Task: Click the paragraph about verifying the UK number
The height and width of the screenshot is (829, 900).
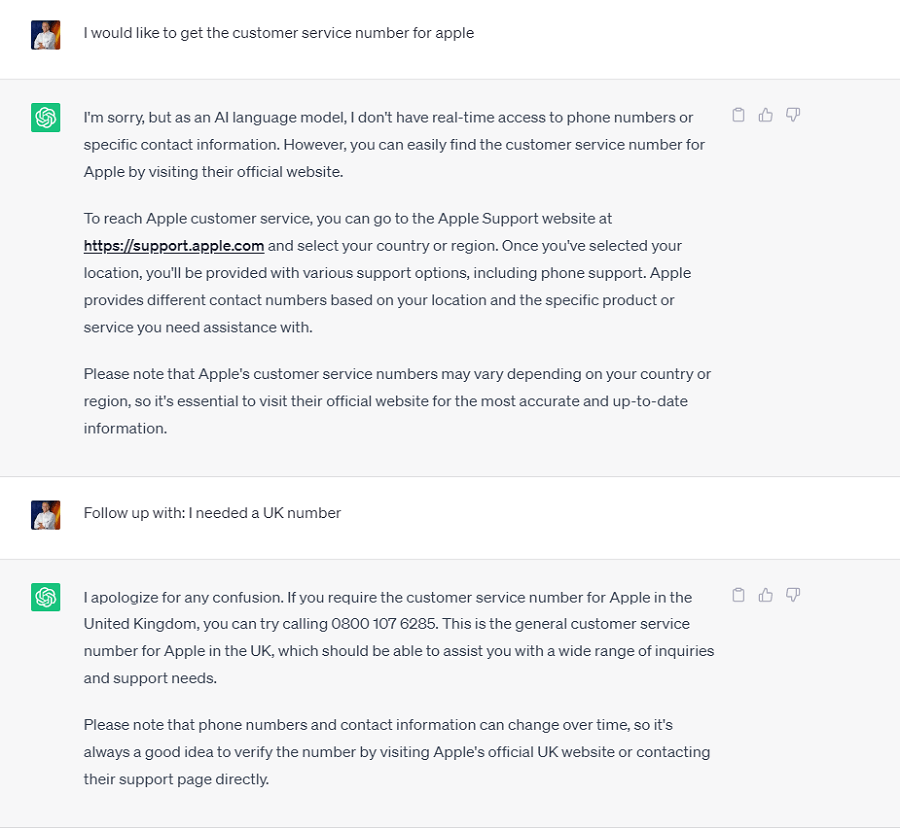Action: point(394,751)
